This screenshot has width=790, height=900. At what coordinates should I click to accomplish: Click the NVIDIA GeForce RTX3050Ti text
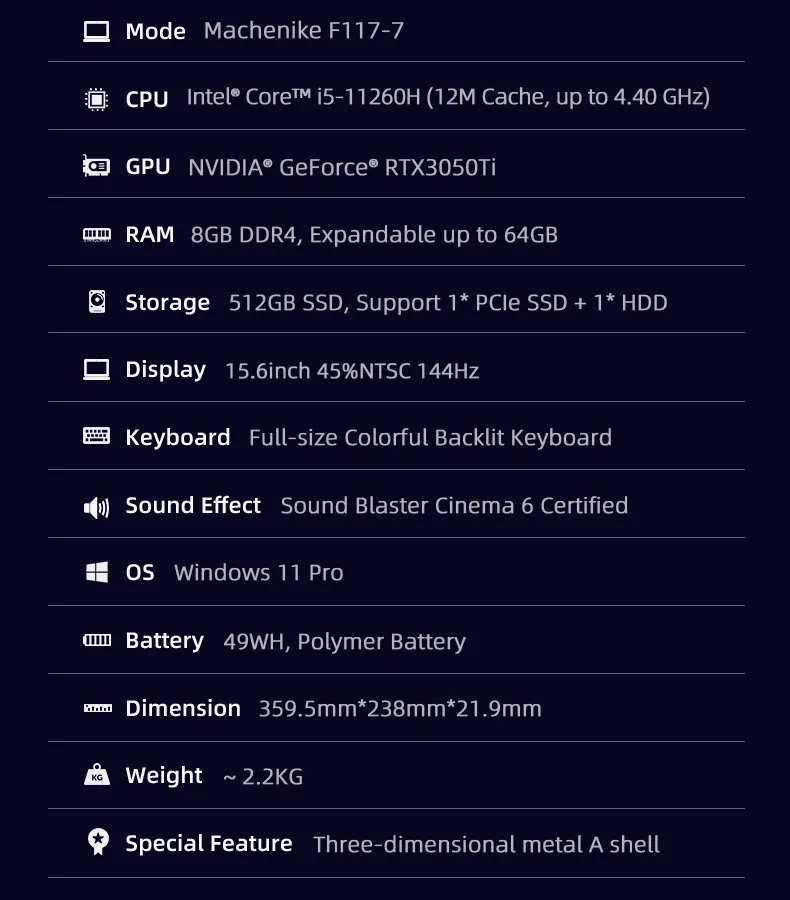(x=342, y=168)
